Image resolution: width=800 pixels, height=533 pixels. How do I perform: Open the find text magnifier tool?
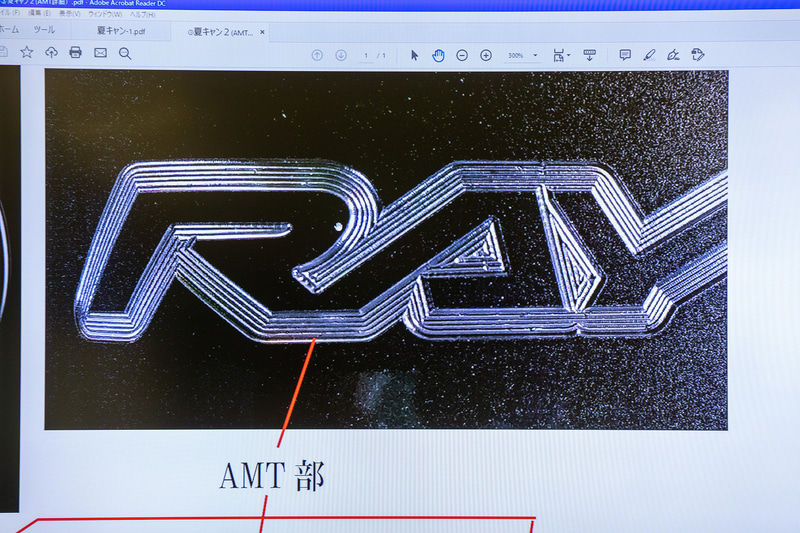tap(125, 54)
